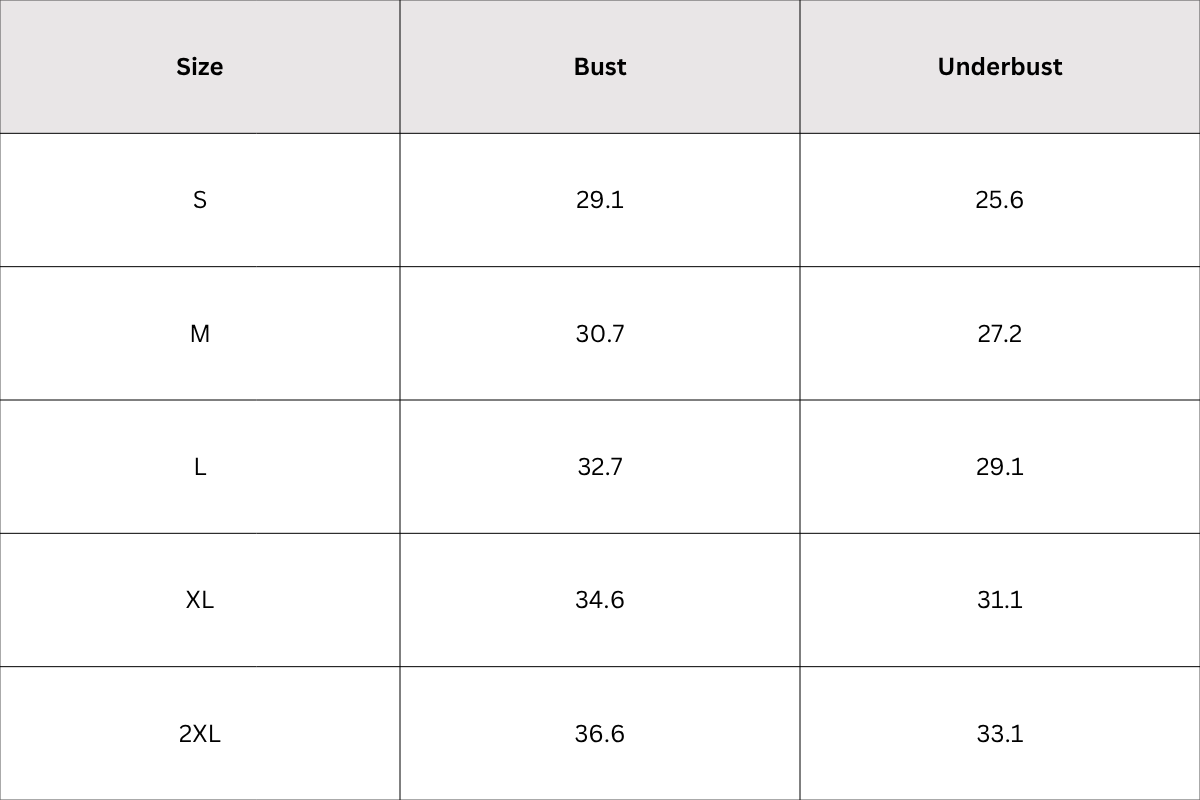Screen dimensions: 1200x800
Task: Click the bust value 30.7
Action: pos(600,334)
